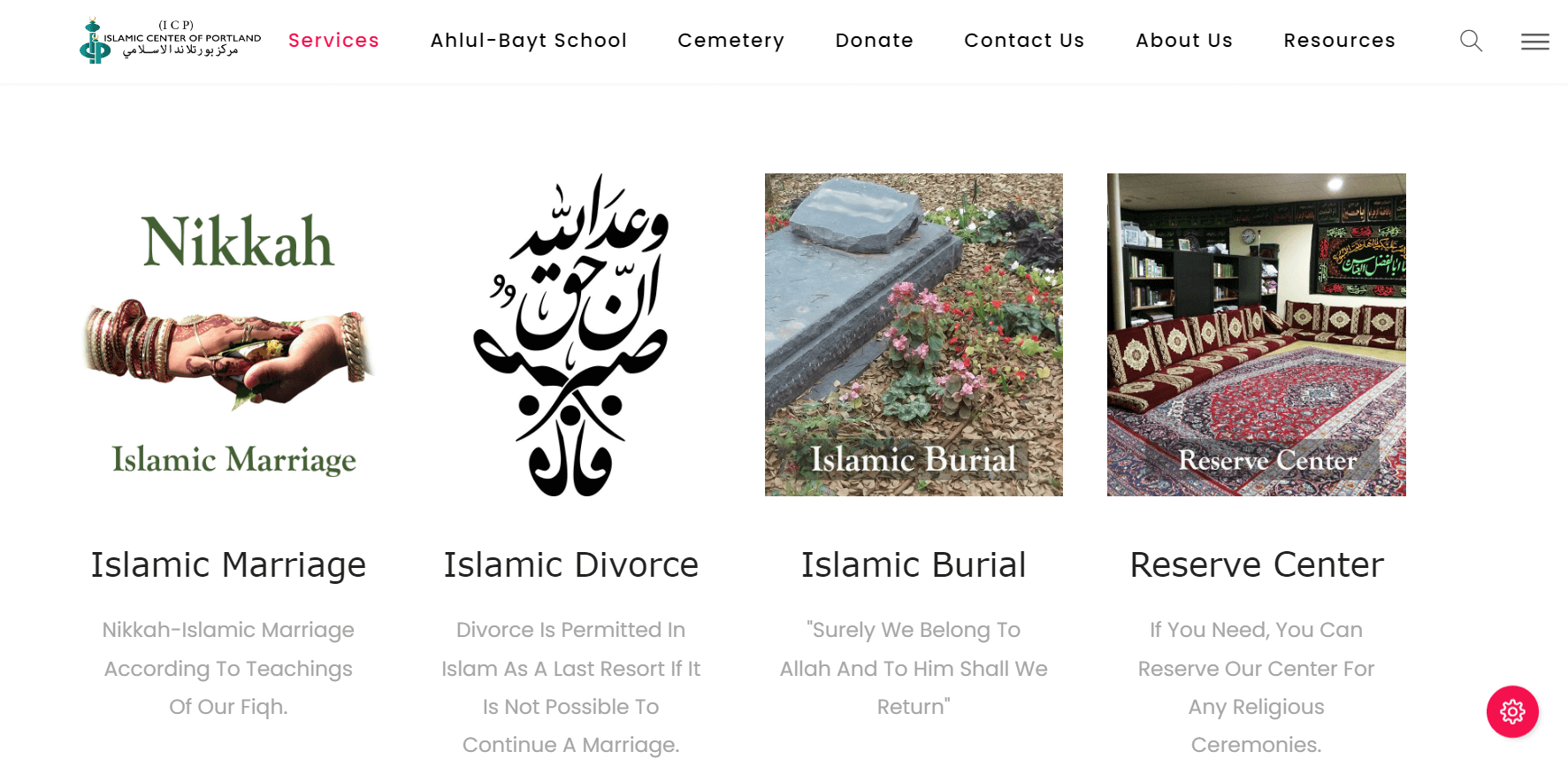Open the Islamic Marriage heading link
Image resolution: width=1568 pixels, height=767 pixels.
tap(228, 564)
